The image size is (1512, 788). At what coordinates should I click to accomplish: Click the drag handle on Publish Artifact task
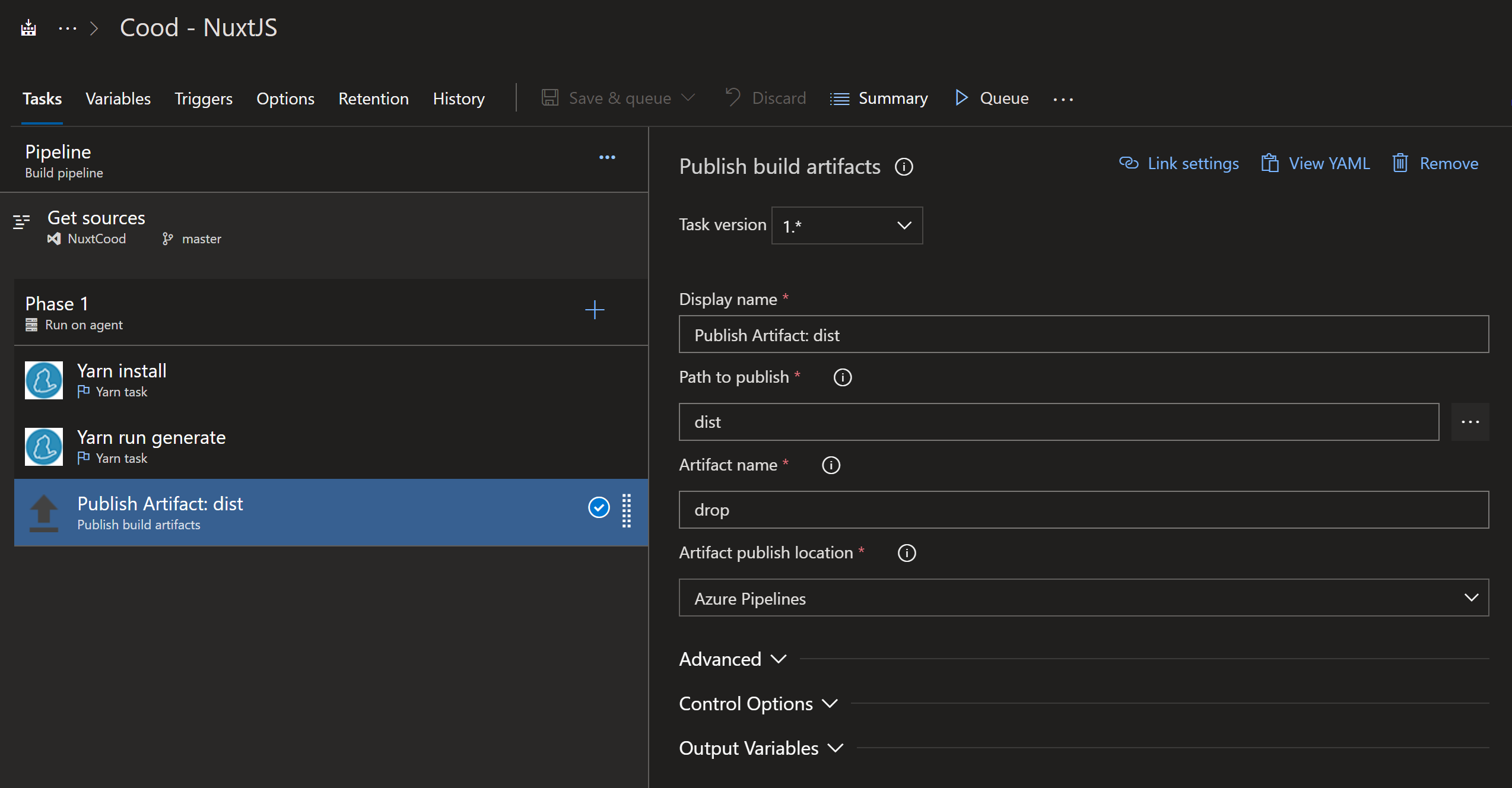pos(627,510)
